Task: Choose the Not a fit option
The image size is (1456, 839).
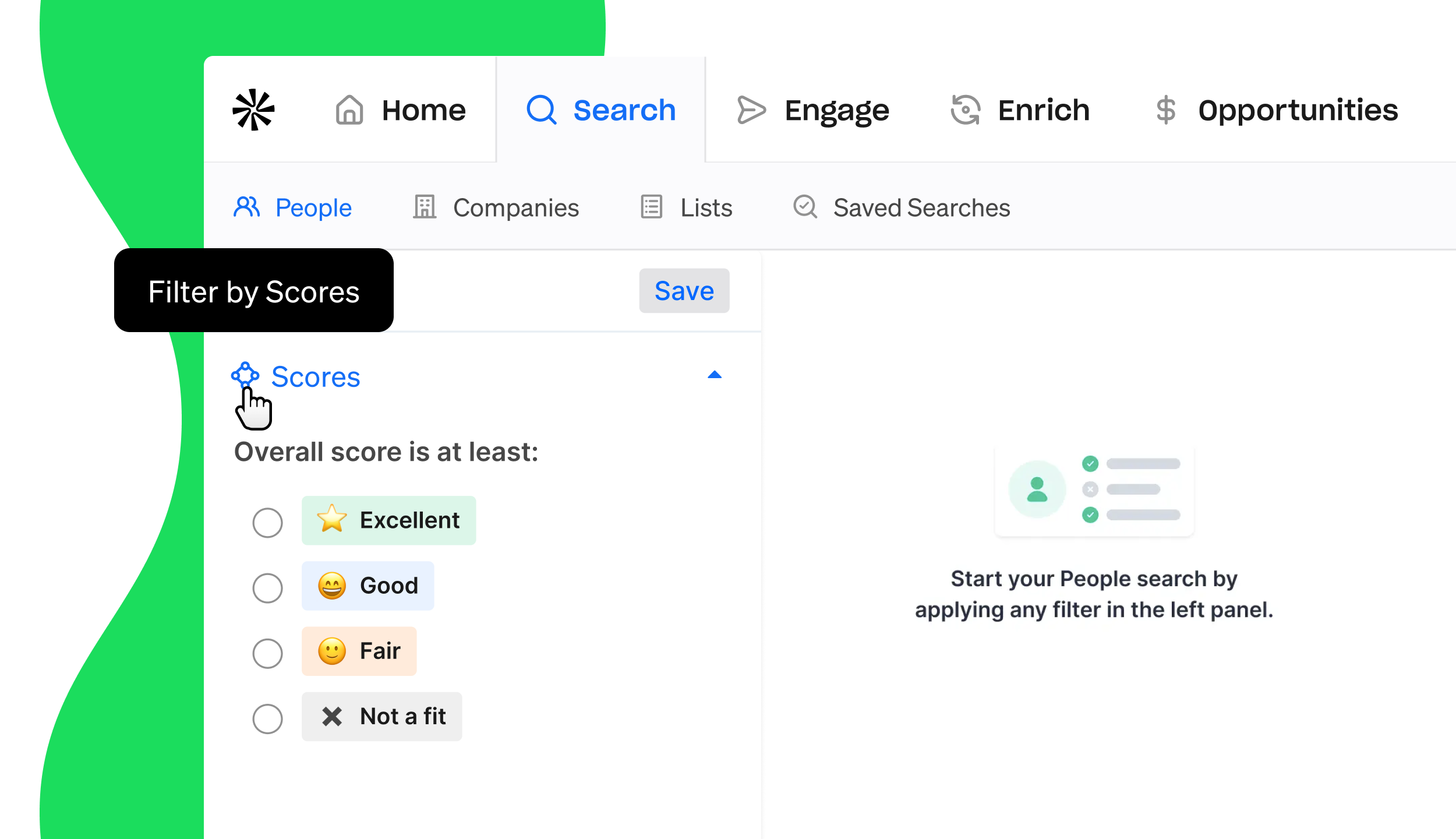Action: (x=267, y=718)
